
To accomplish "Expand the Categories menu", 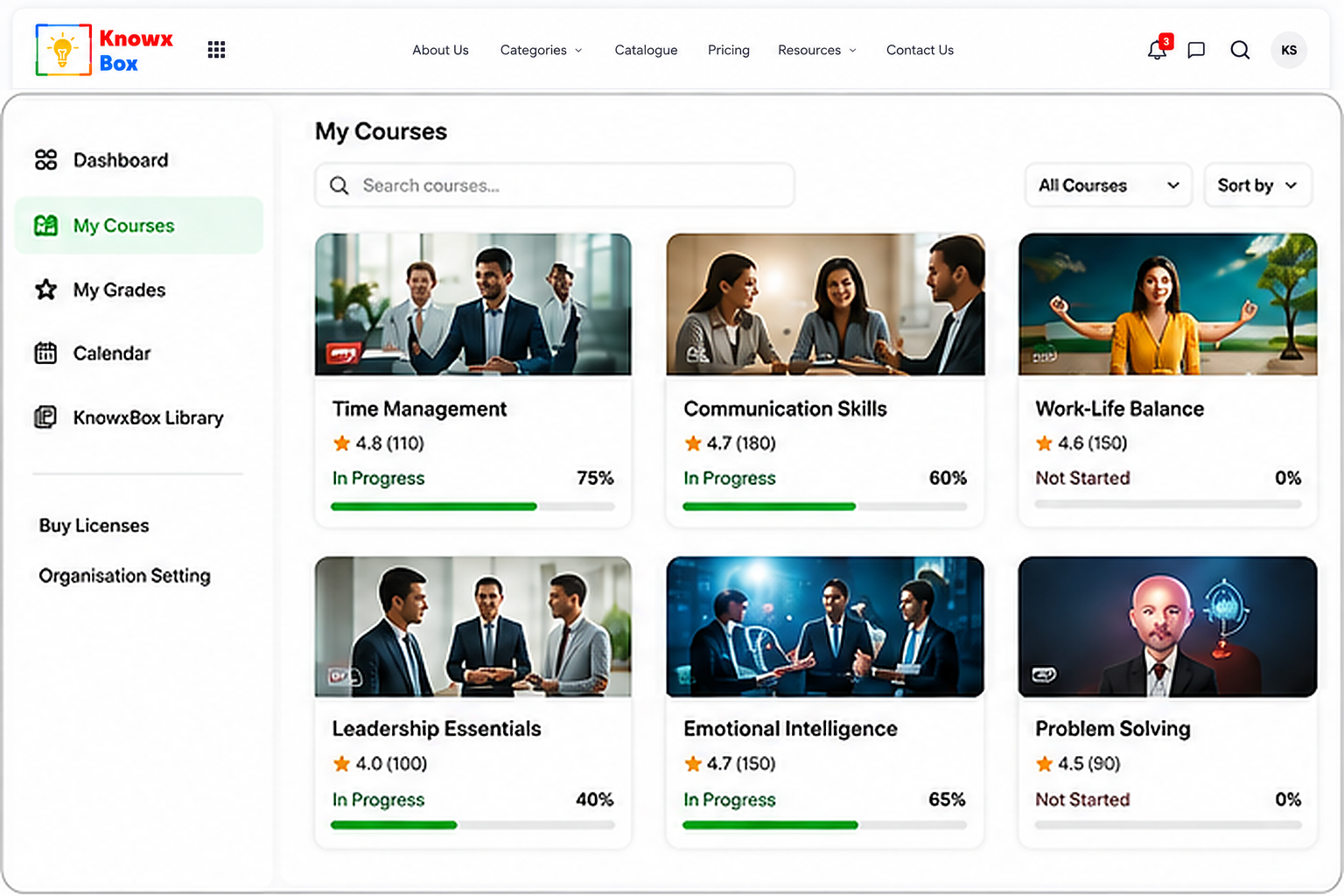I will tap(541, 50).
